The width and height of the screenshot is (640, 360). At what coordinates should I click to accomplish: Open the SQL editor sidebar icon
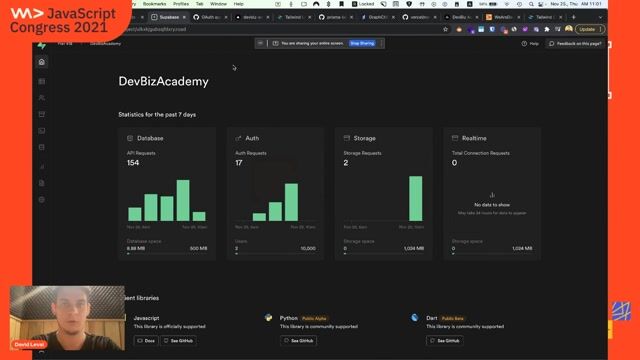tap(42, 131)
